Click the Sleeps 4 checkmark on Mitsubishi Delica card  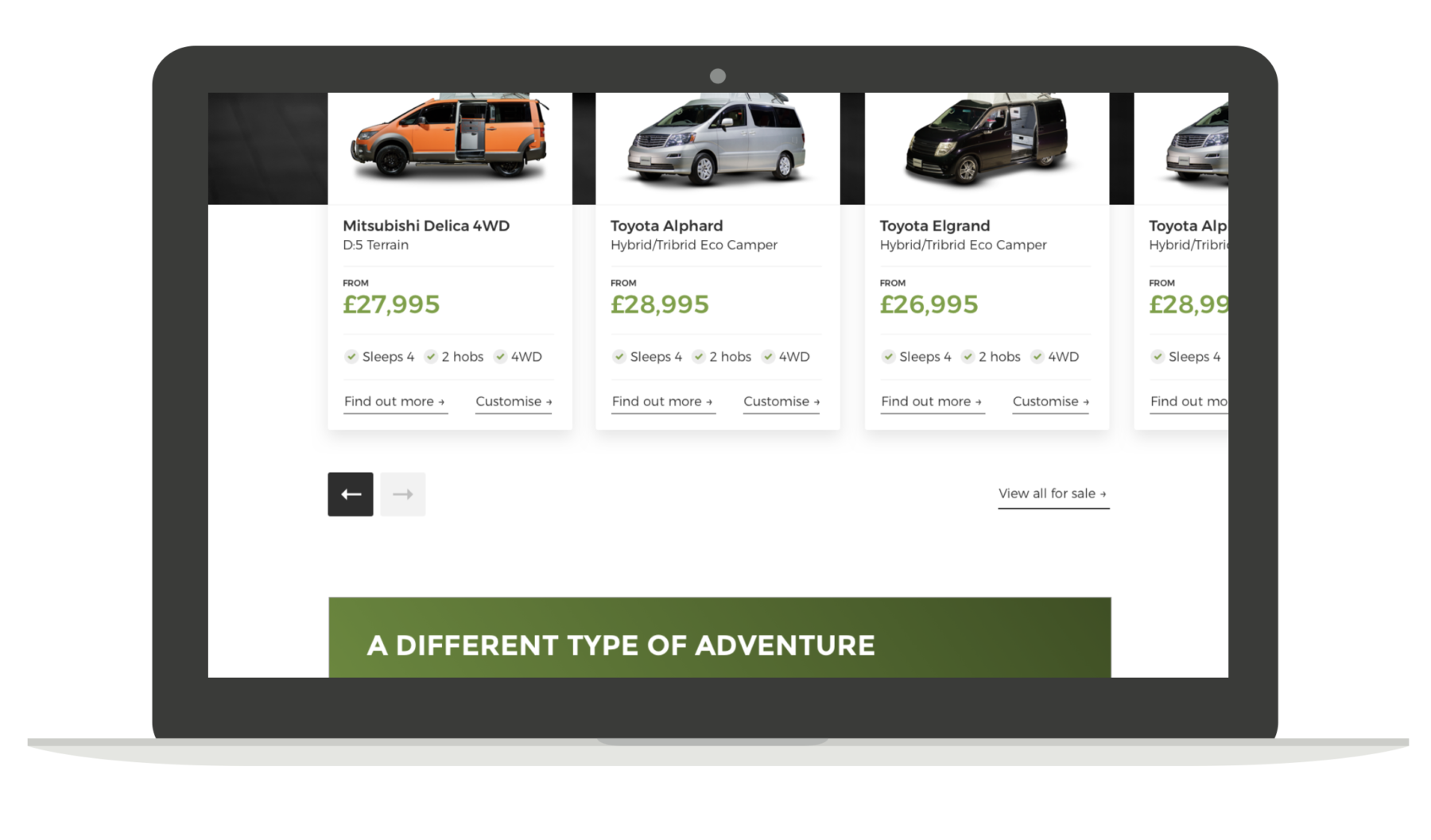point(351,357)
